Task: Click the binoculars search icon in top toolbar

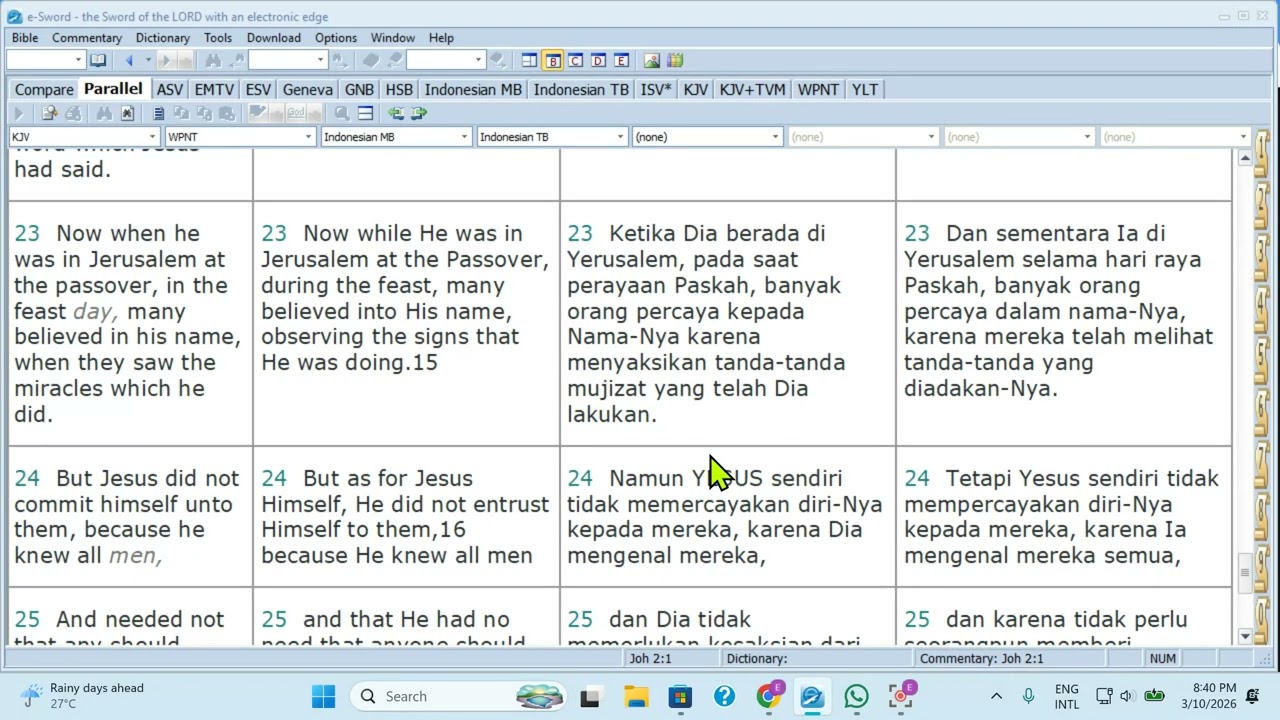Action: point(213,60)
